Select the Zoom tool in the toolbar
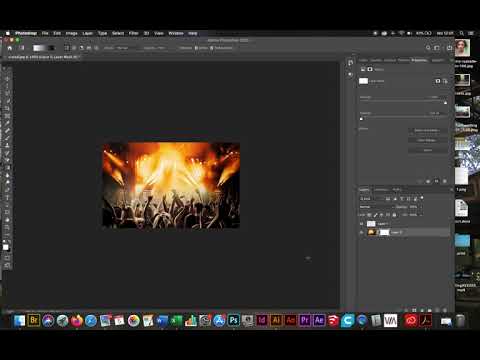480x360 pixels. click(7, 234)
